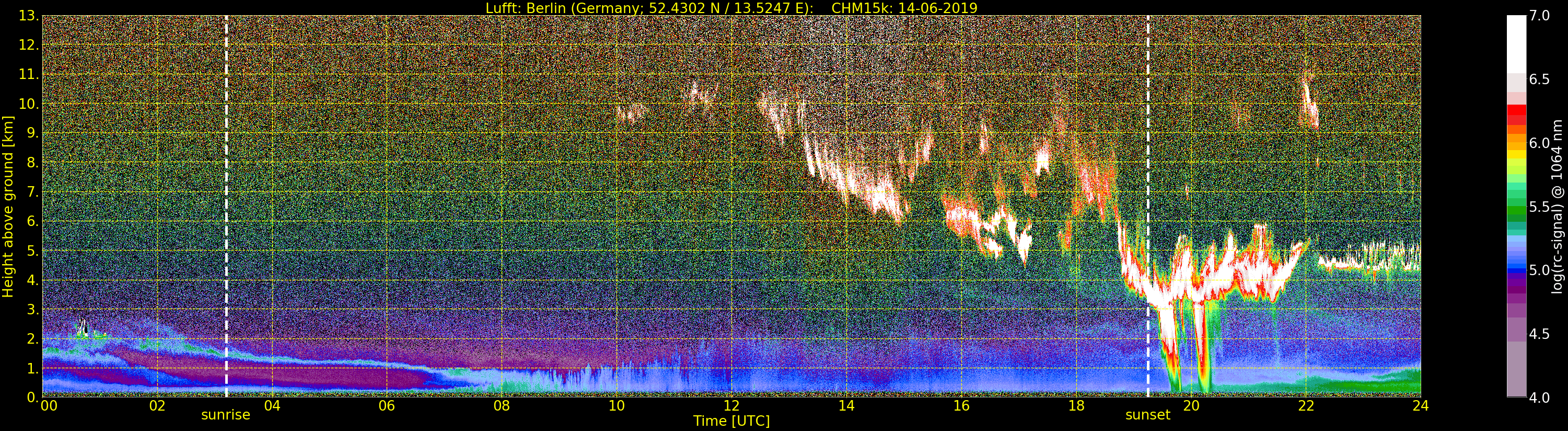Select the 12 hour tick on time axis

click(731, 405)
